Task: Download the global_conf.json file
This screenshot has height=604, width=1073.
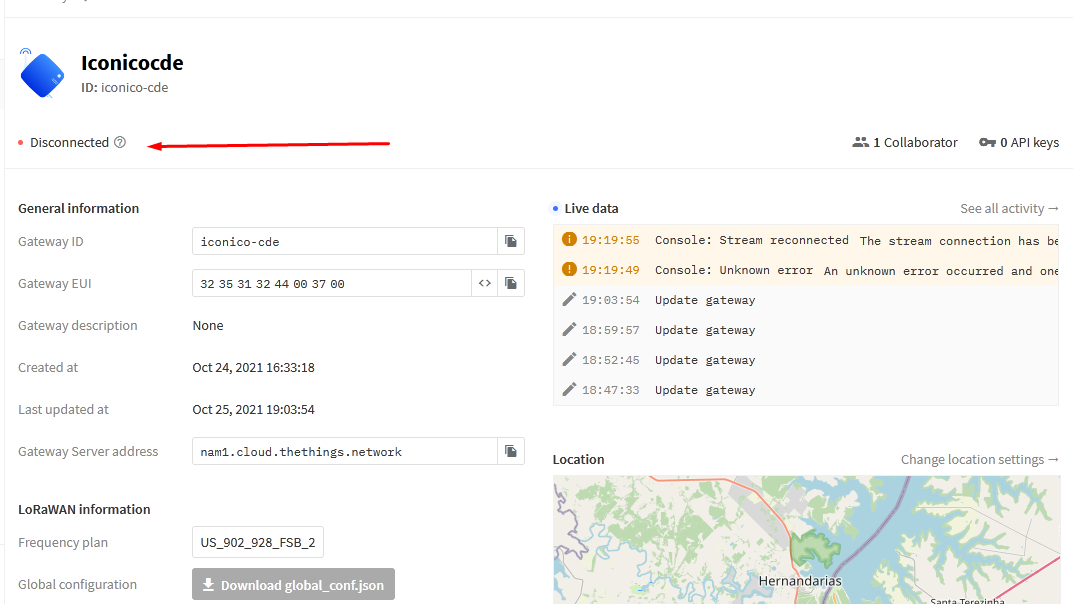Action: [x=294, y=585]
